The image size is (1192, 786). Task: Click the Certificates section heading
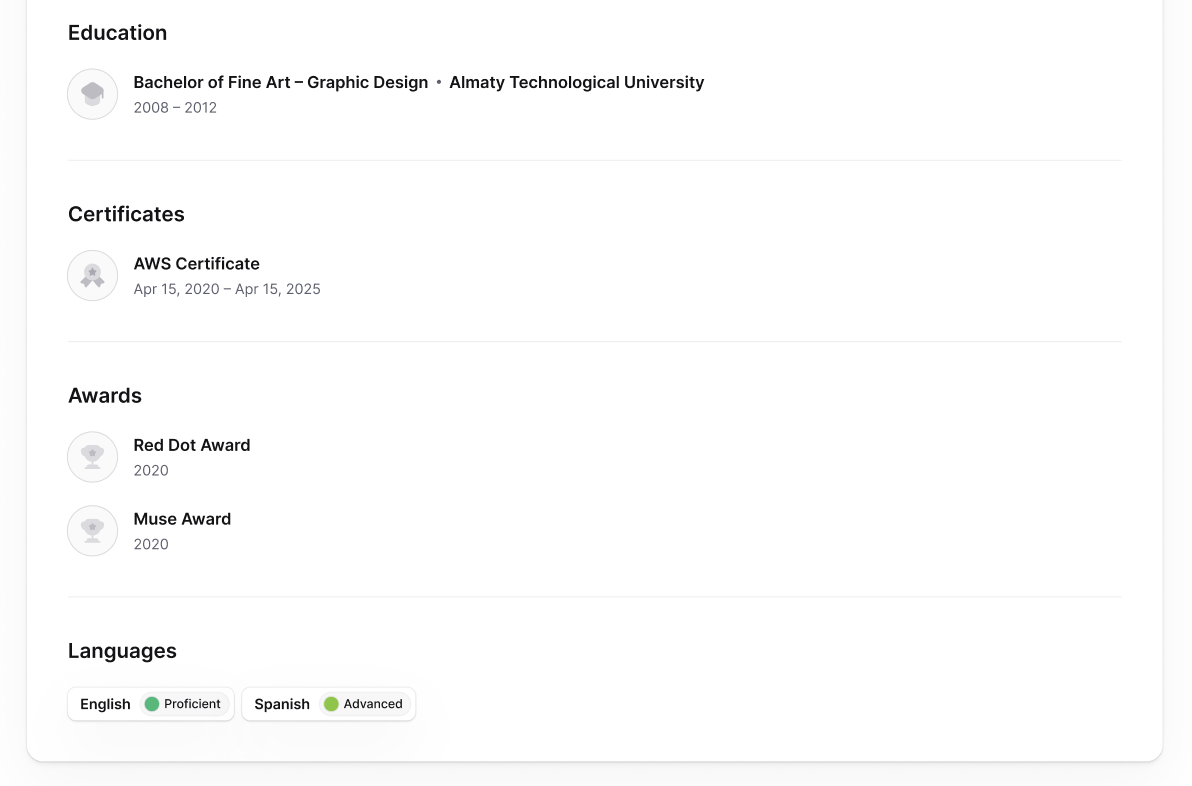click(x=126, y=214)
